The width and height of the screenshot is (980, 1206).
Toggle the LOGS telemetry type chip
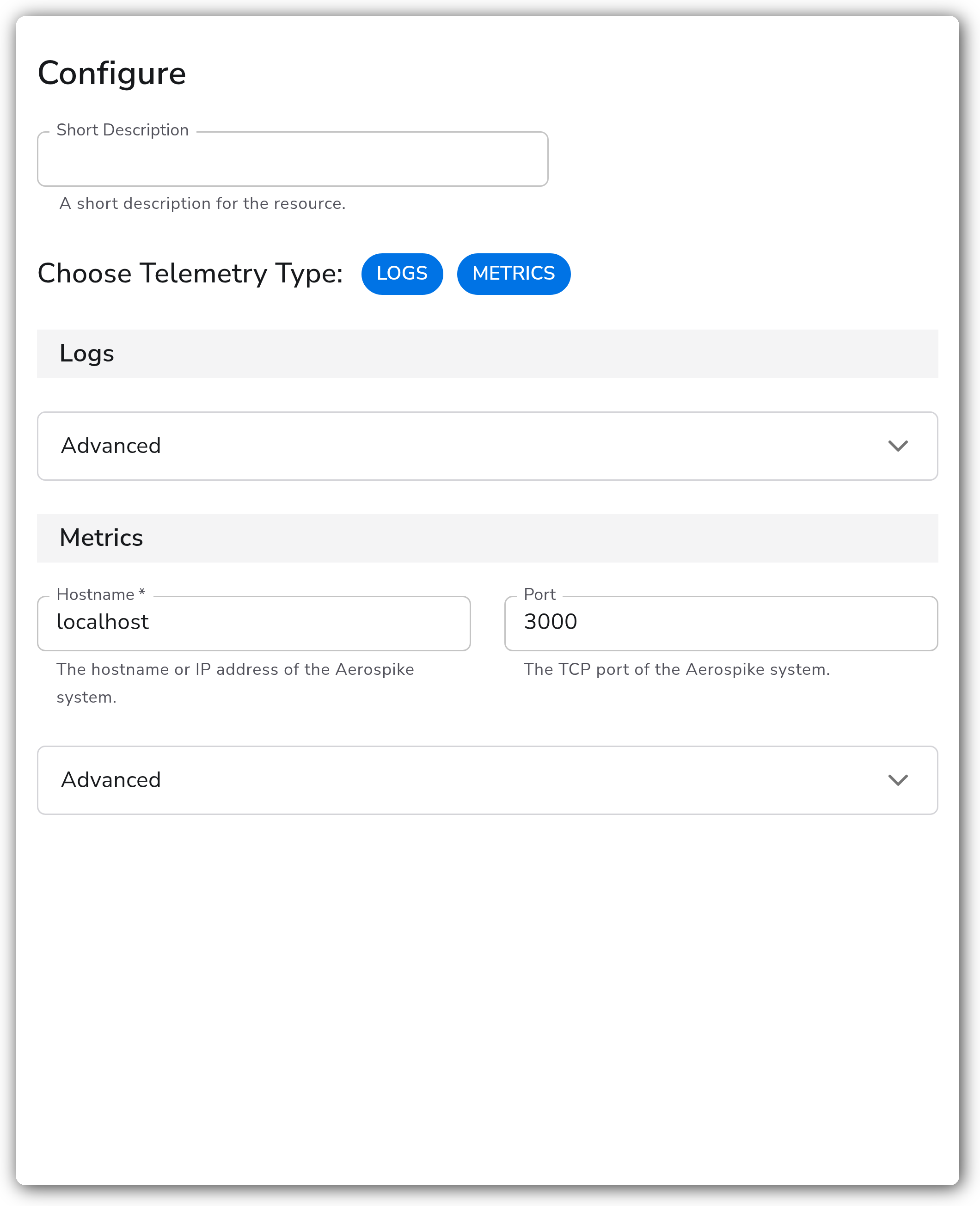pos(402,274)
